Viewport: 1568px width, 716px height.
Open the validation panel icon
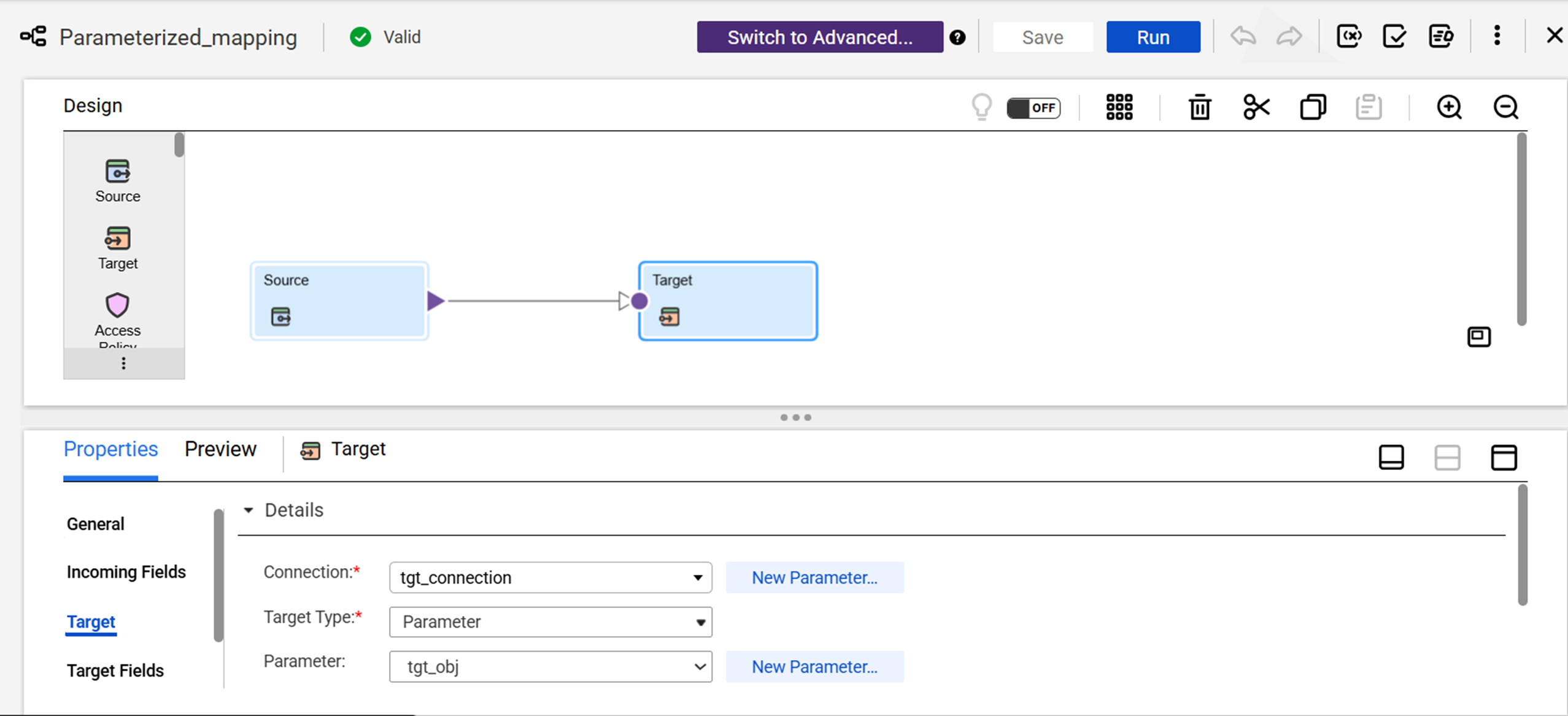1394,36
